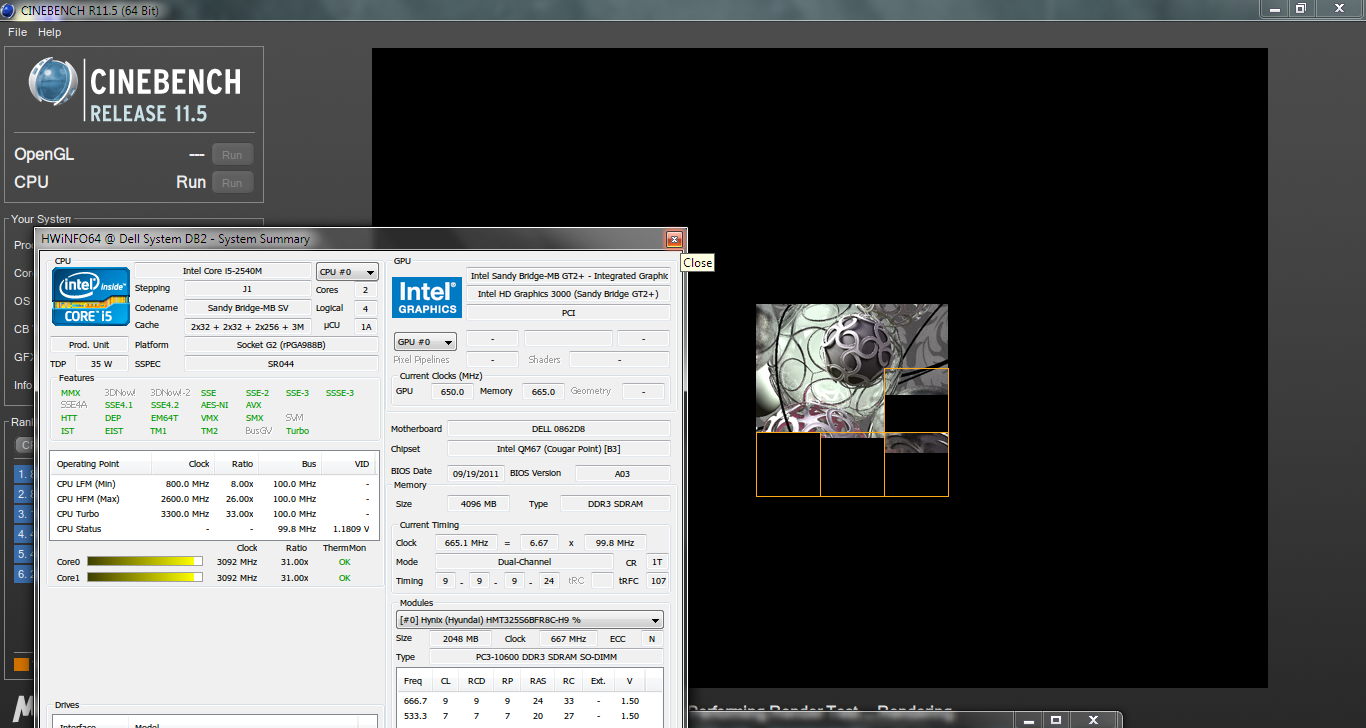1366x728 pixels.
Task: Restore down the Cinebench window
Action: click(1300, 7)
